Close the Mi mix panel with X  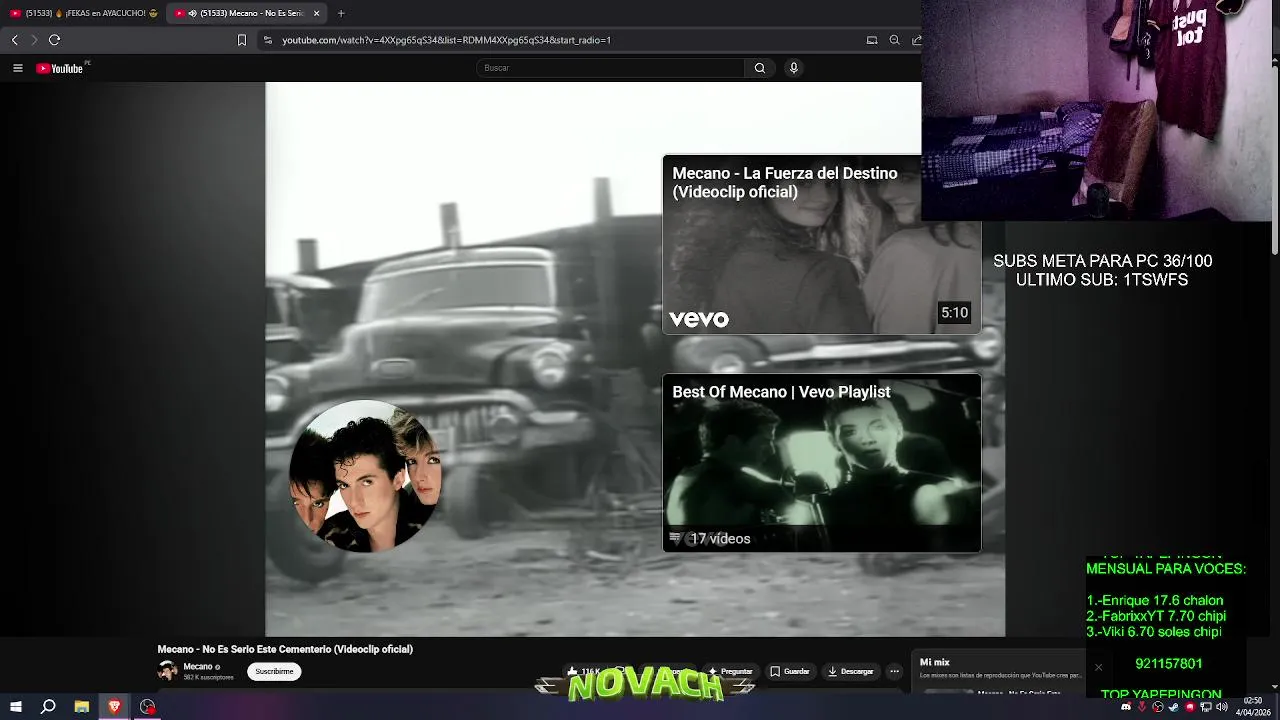(x=1098, y=667)
